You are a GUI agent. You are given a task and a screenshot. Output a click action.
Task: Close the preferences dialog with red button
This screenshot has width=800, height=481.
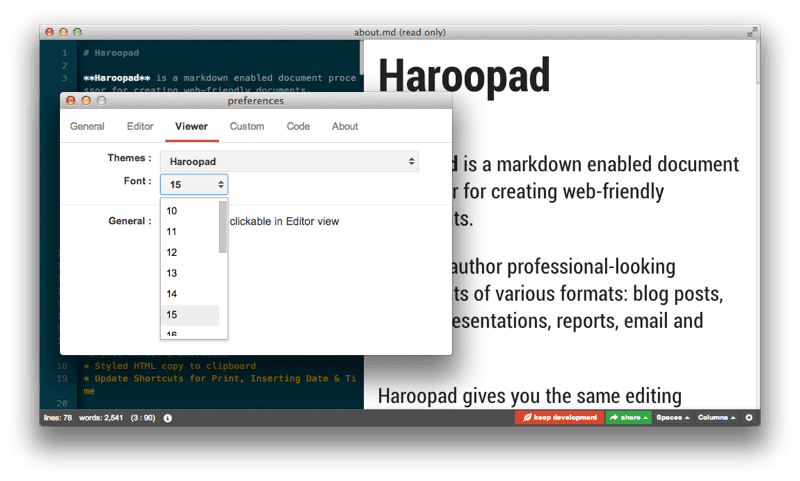[x=71, y=100]
